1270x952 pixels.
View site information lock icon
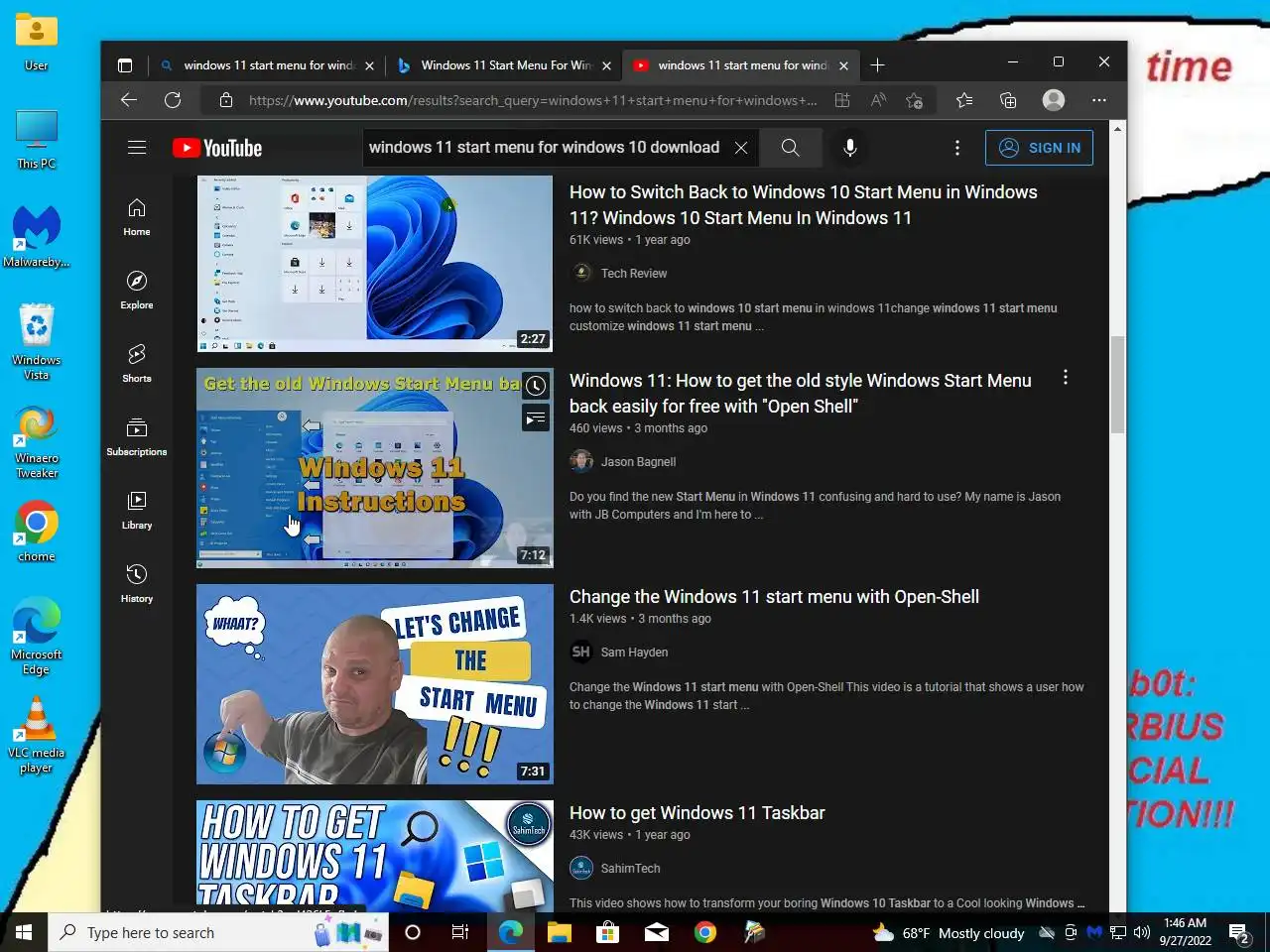[226, 100]
